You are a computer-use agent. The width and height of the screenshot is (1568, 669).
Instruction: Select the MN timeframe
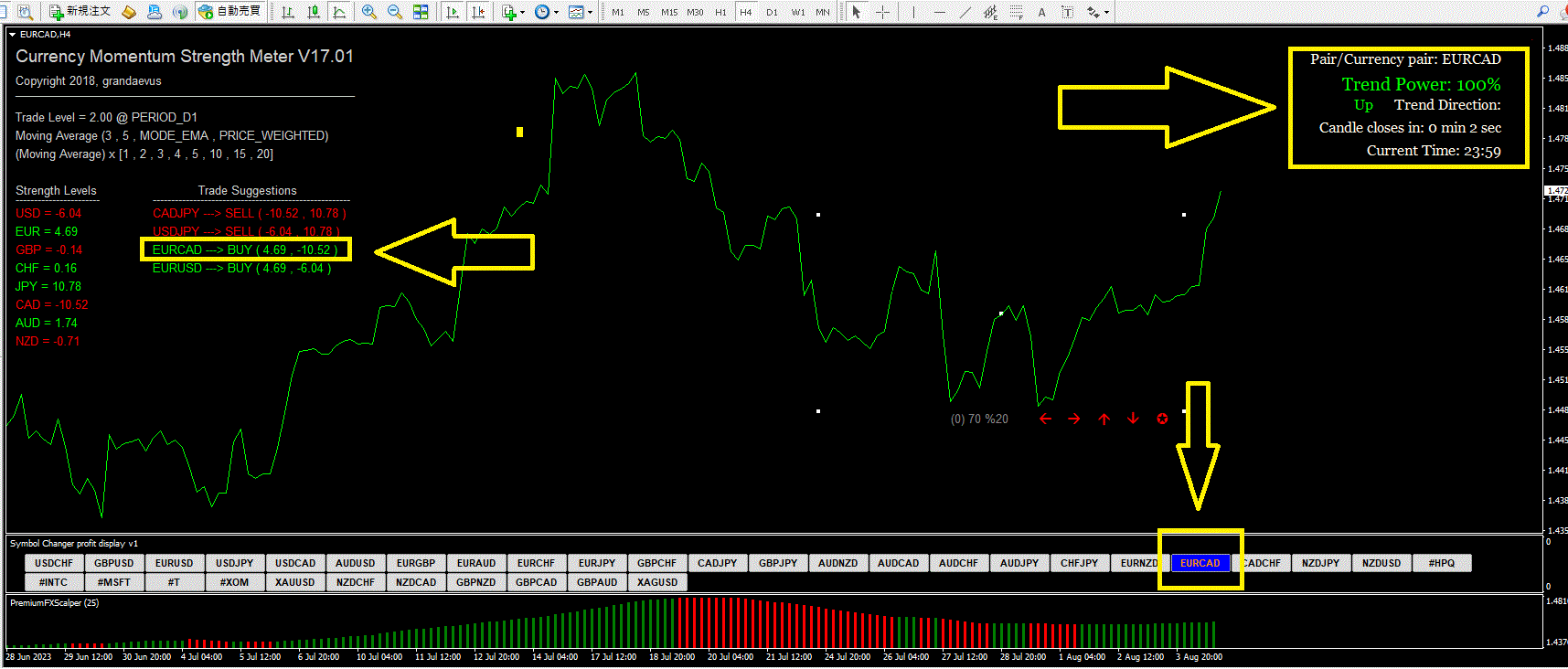pos(823,13)
